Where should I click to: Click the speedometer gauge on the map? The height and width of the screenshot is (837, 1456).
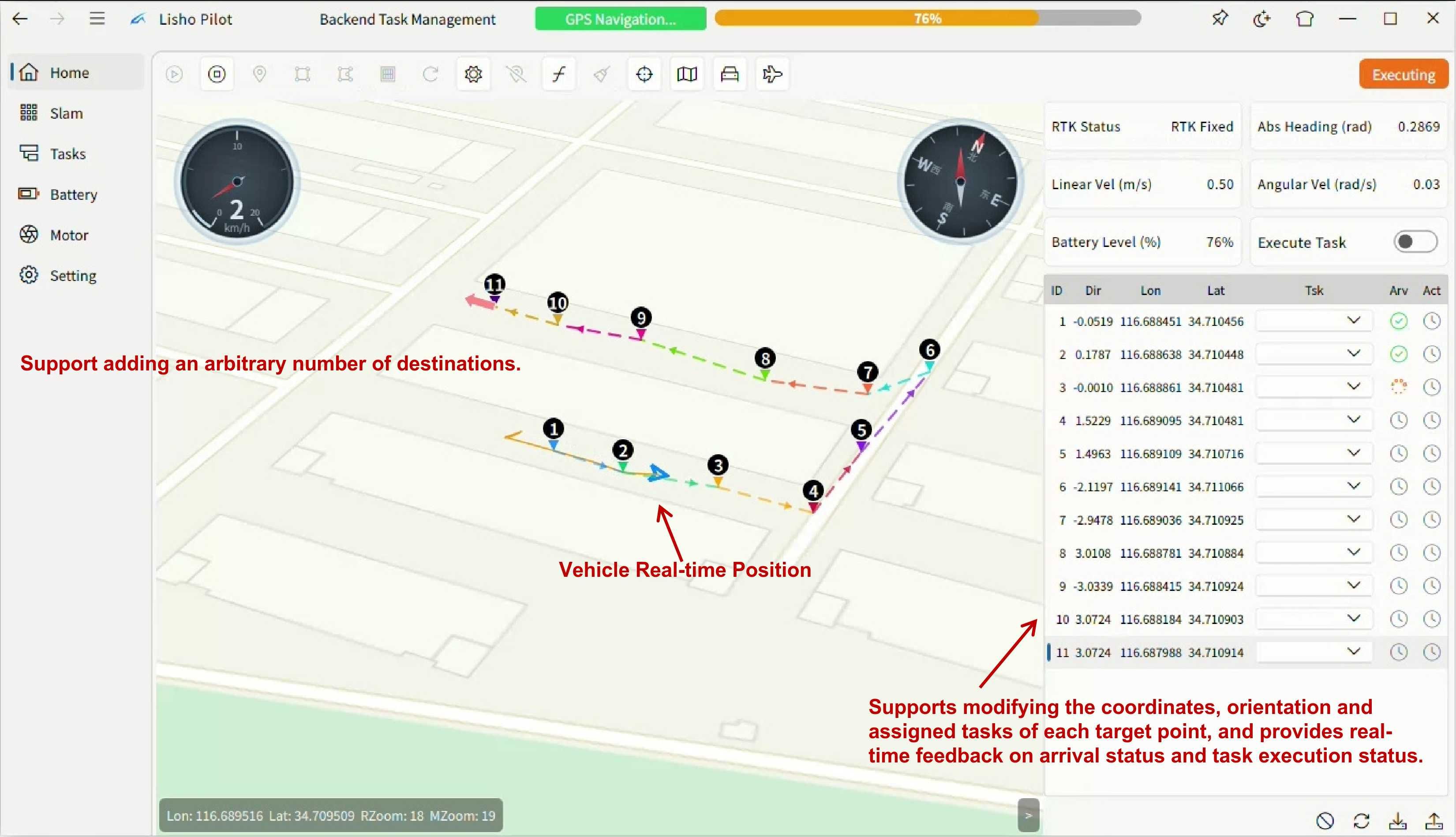pos(237,182)
